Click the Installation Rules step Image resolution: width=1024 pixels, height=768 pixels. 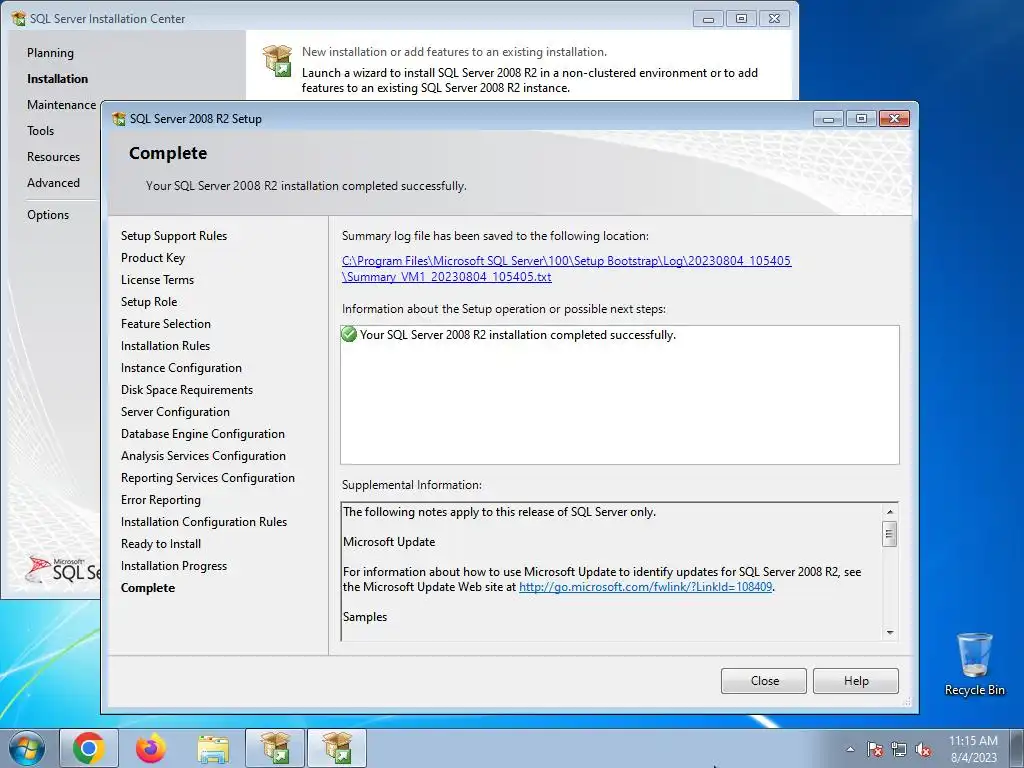click(165, 345)
